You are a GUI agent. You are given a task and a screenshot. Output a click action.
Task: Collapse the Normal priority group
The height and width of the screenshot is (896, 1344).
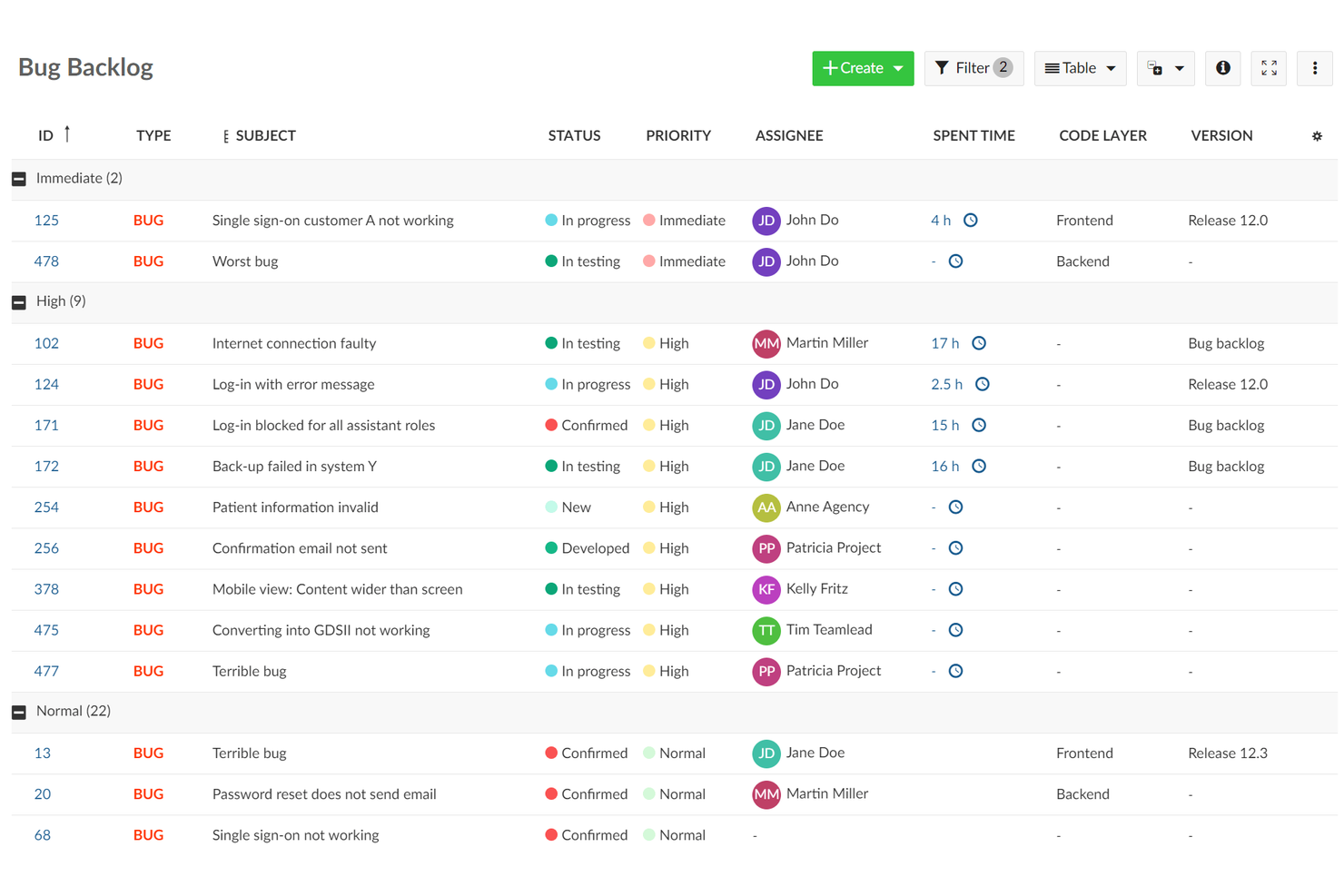coord(19,712)
